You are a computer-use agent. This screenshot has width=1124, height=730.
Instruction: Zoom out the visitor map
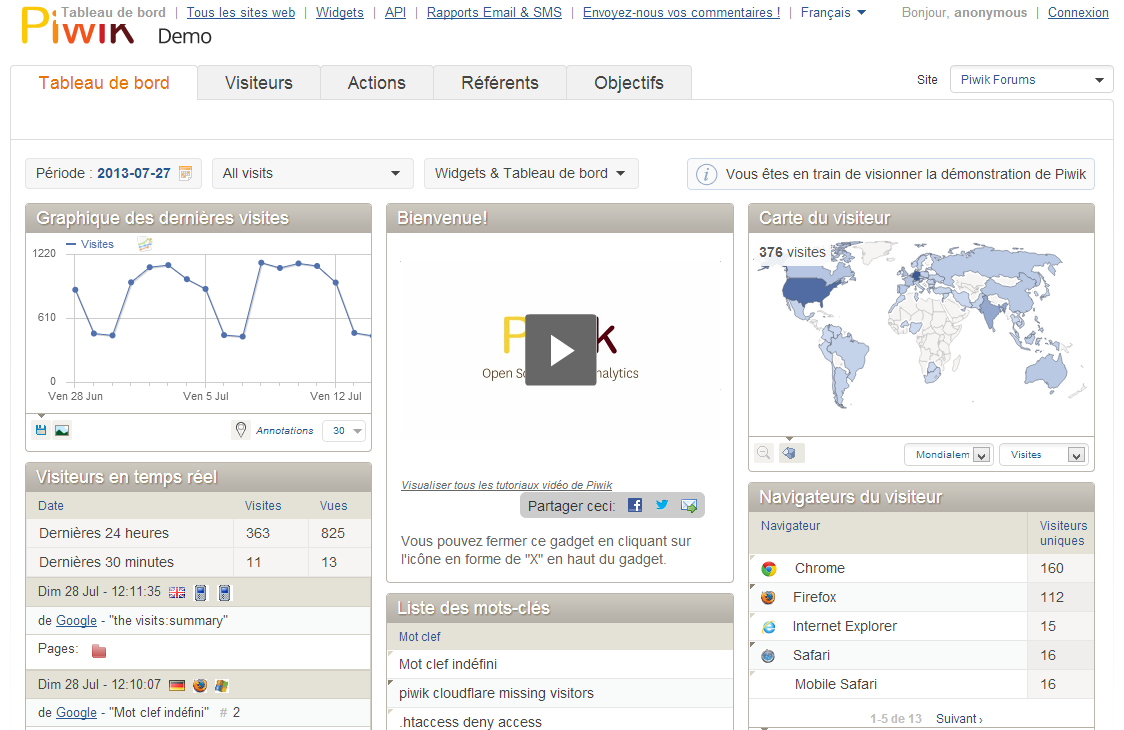tap(764, 453)
